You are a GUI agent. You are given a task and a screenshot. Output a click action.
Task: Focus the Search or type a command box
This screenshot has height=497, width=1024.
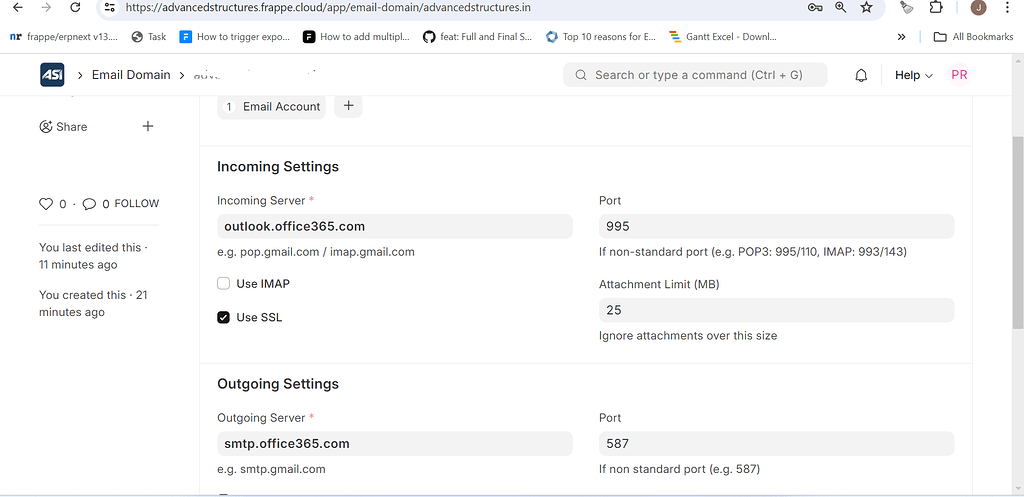[695, 75]
